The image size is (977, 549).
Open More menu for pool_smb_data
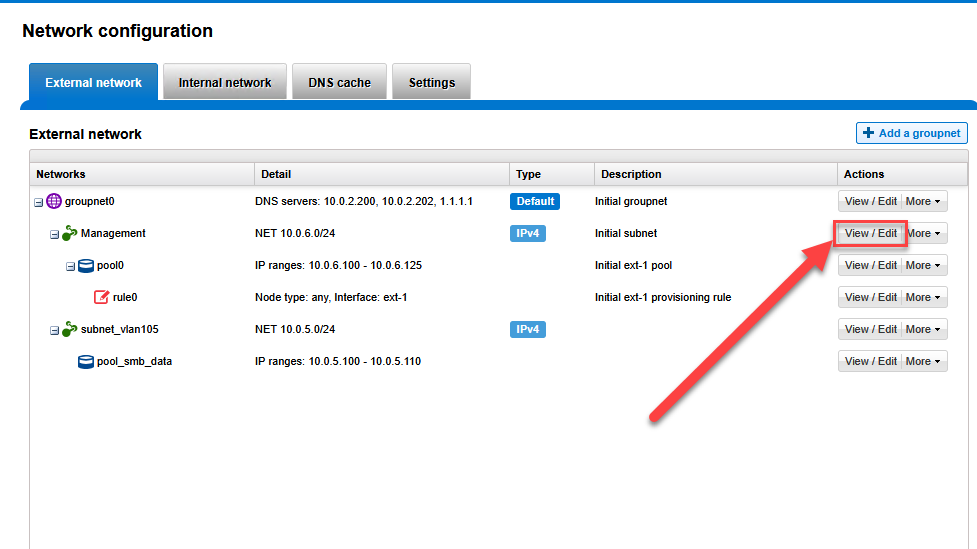924,361
